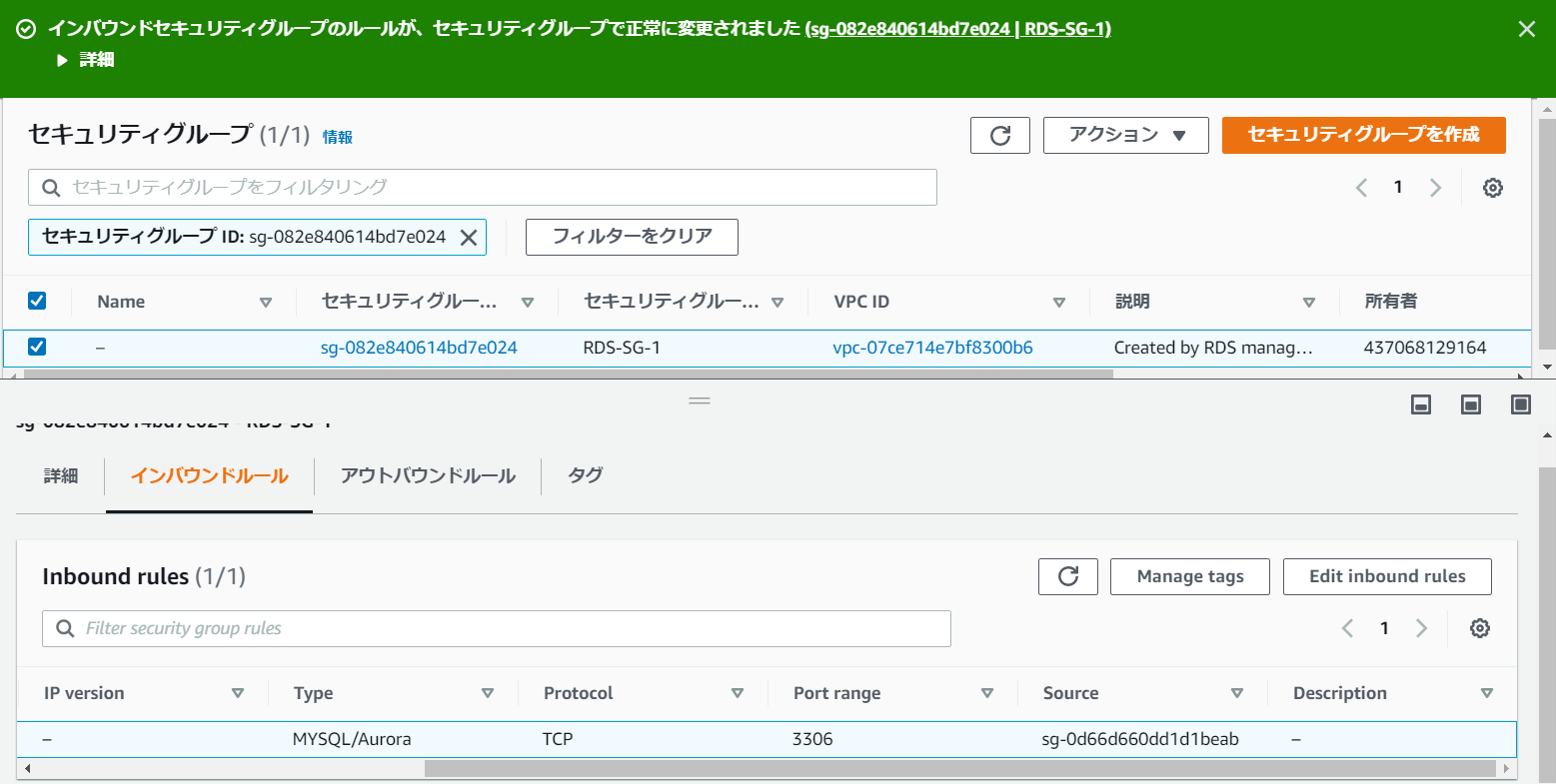Click the TCP protocol cell
This screenshot has height=784, width=1556.
pos(558,739)
